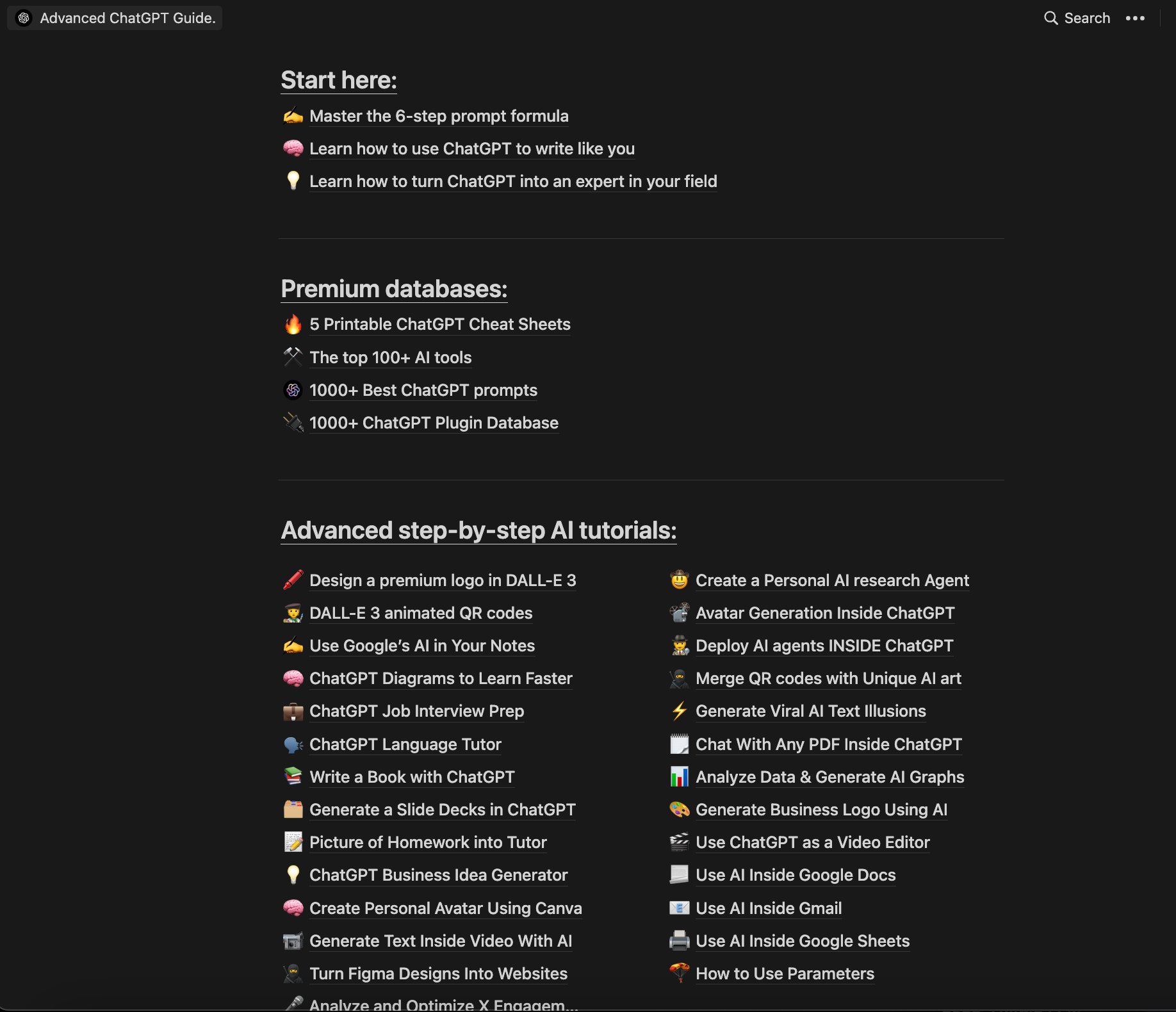Image resolution: width=1176 pixels, height=1012 pixels.
Task: Open Use AI Inside Google Docs
Action: click(x=796, y=875)
